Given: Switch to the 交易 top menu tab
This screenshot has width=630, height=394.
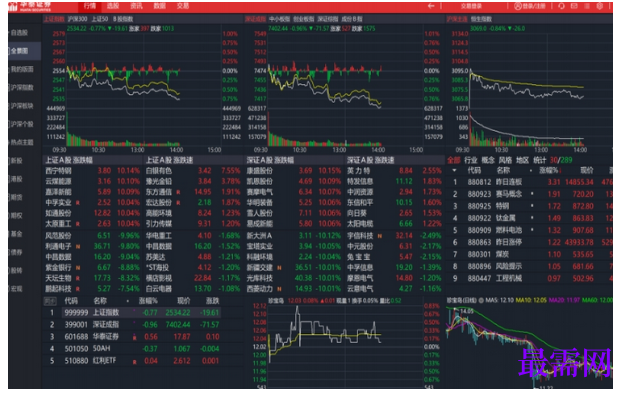Looking at the screenshot, I should (183, 6).
